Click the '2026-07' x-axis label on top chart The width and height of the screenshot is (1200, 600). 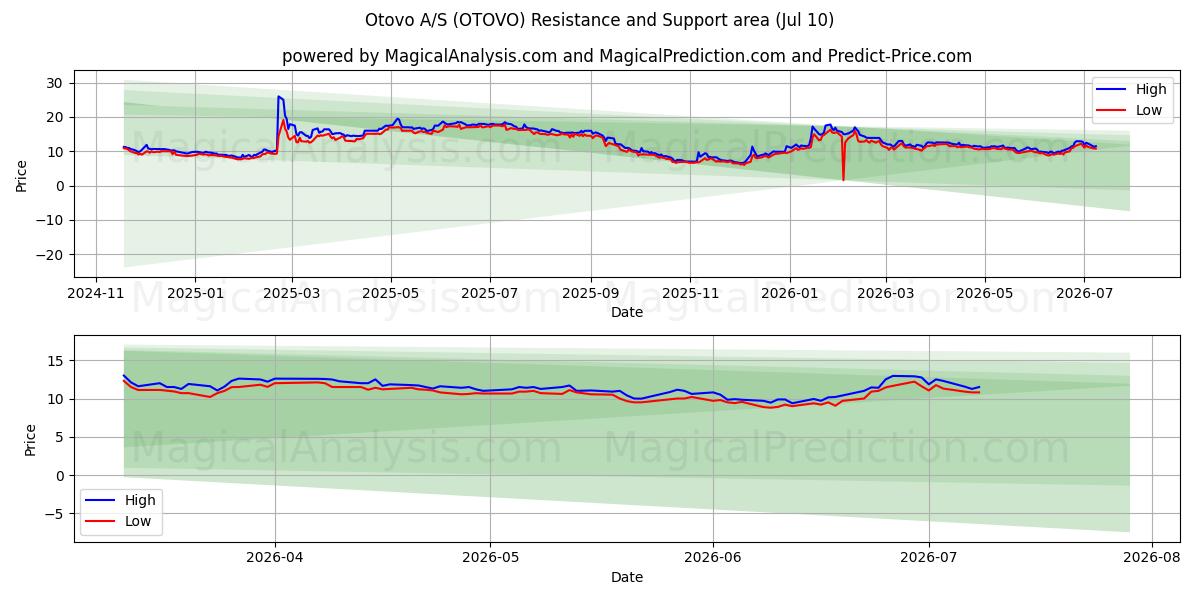pos(1084,294)
